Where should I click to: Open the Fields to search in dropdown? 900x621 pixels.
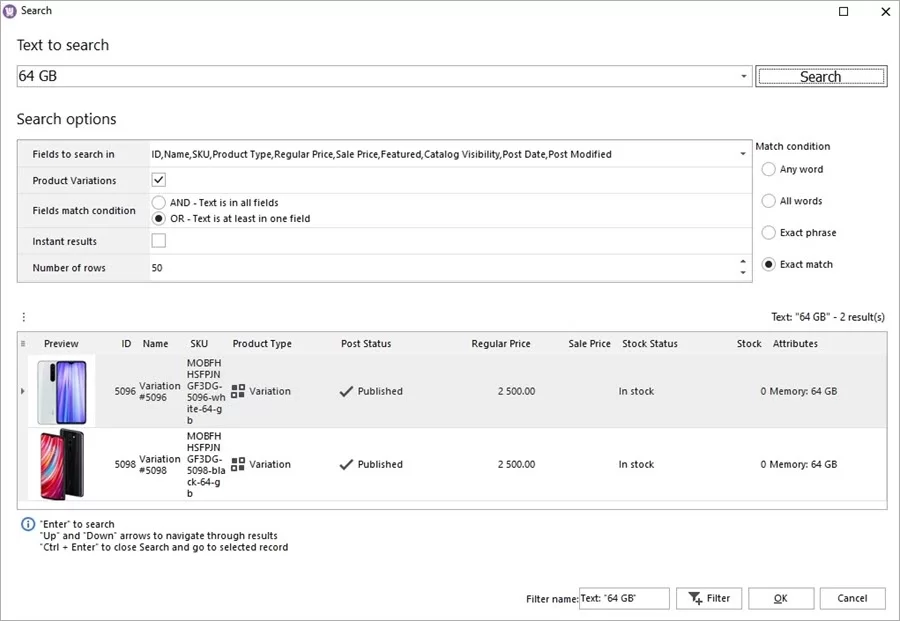pyautogui.click(x=744, y=154)
